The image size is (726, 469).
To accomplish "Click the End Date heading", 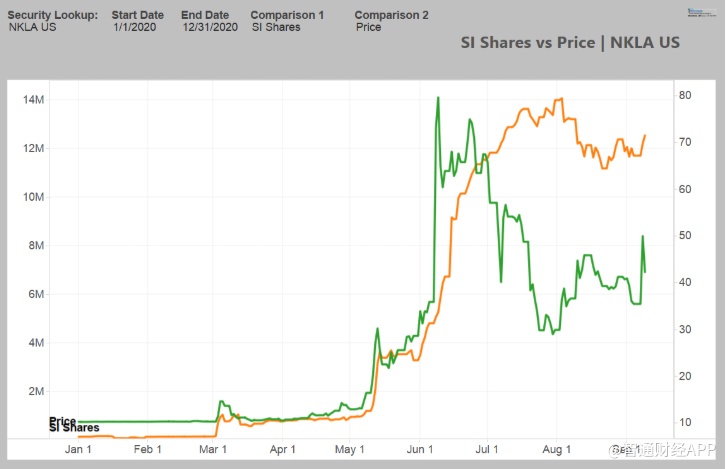I will [x=205, y=15].
